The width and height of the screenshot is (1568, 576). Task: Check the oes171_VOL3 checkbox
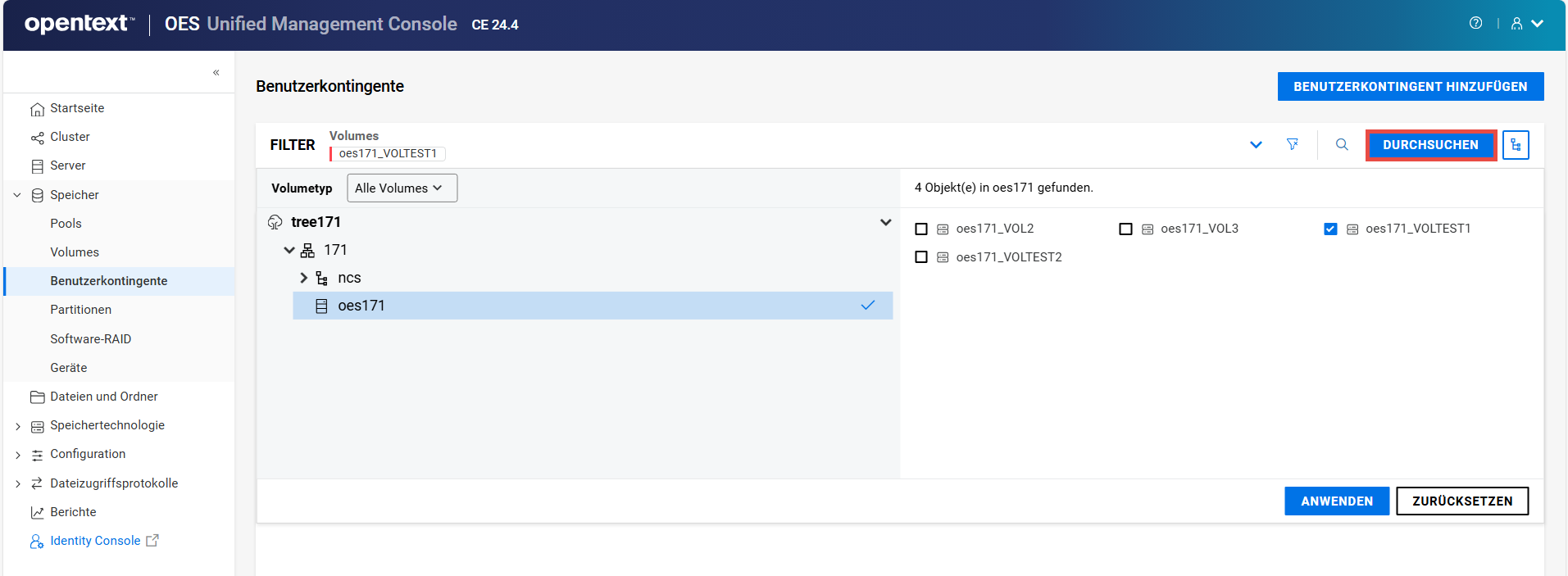(x=1125, y=229)
